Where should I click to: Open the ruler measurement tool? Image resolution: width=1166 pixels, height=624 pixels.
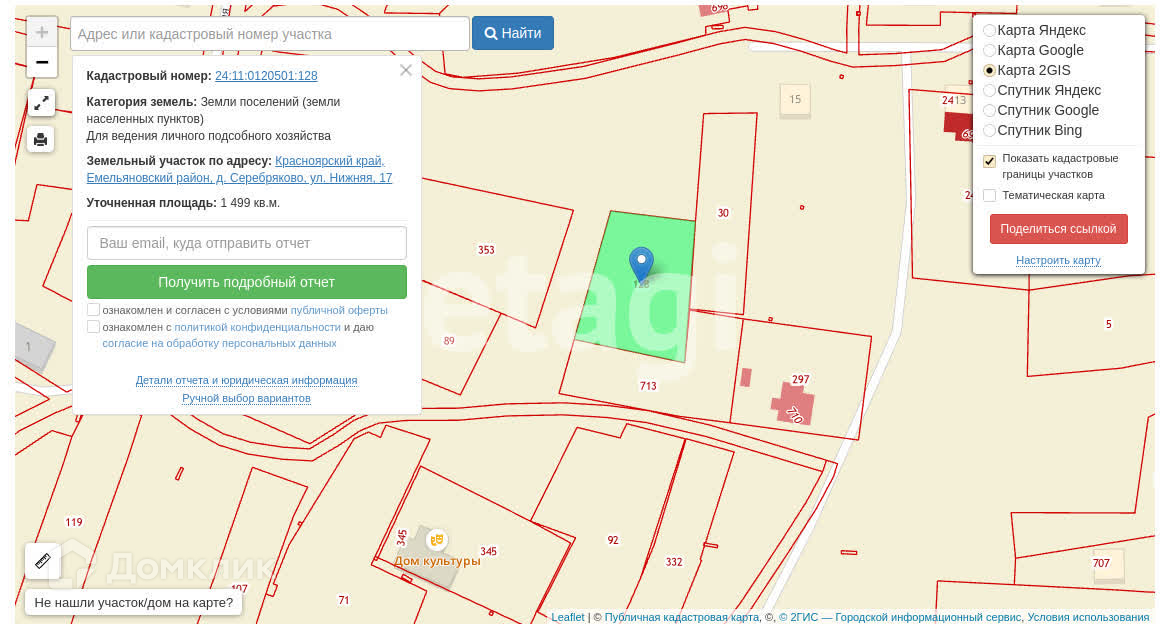pyautogui.click(x=42, y=561)
